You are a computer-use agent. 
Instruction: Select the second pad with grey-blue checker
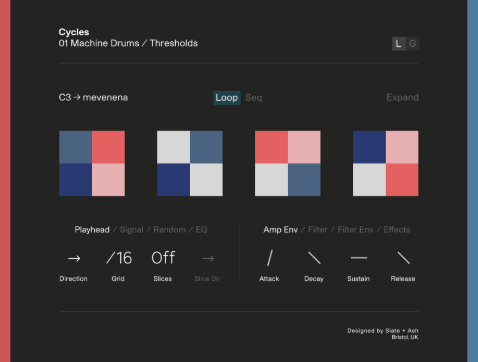pyautogui.click(x=190, y=163)
